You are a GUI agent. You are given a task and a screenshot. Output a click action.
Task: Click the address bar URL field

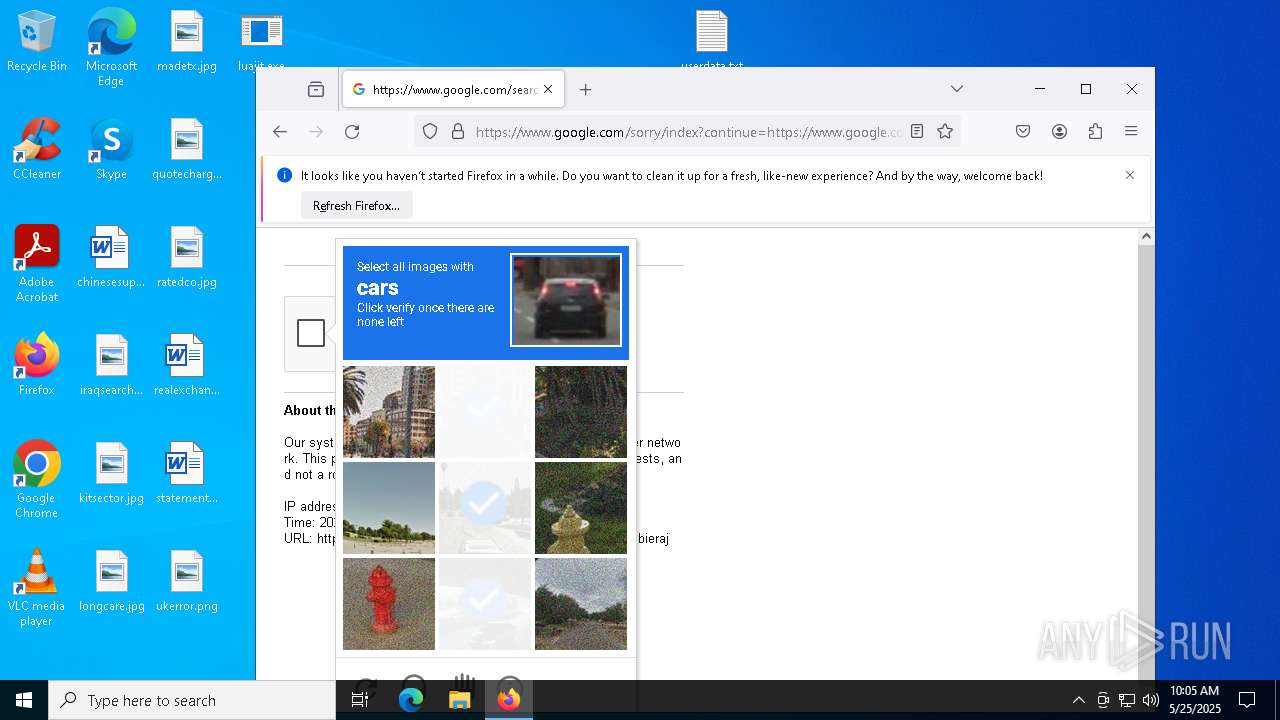[688, 132]
